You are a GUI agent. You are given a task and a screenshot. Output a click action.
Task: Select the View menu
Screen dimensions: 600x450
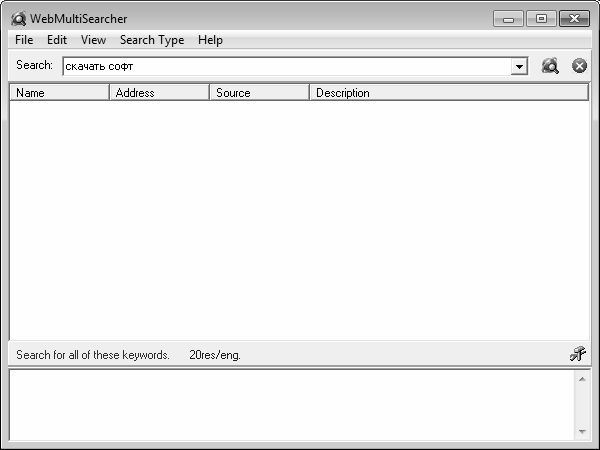pos(93,40)
